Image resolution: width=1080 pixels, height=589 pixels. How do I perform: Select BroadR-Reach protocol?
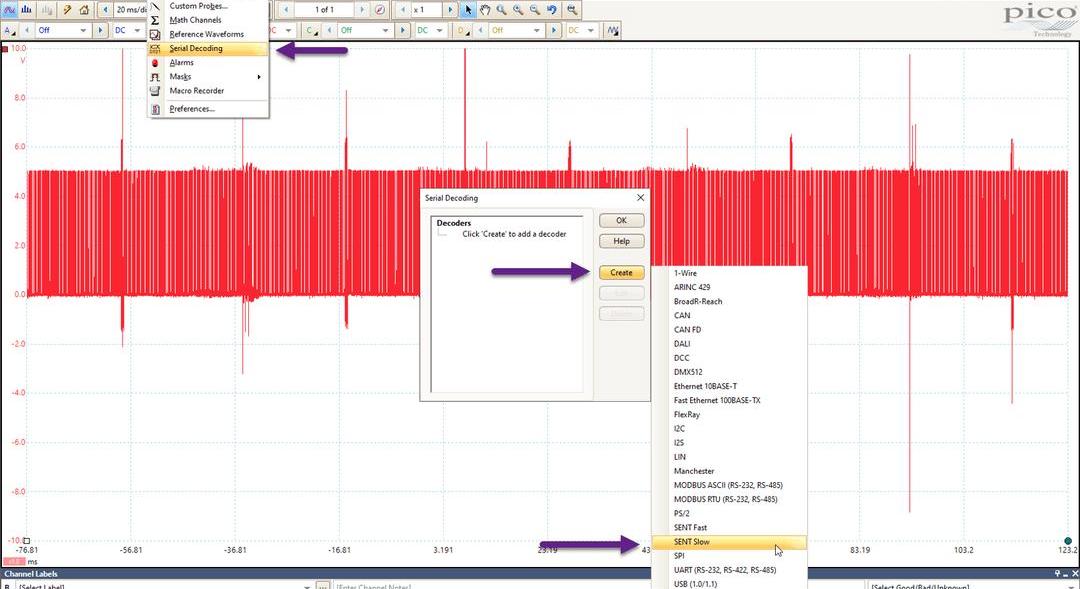coord(729,301)
